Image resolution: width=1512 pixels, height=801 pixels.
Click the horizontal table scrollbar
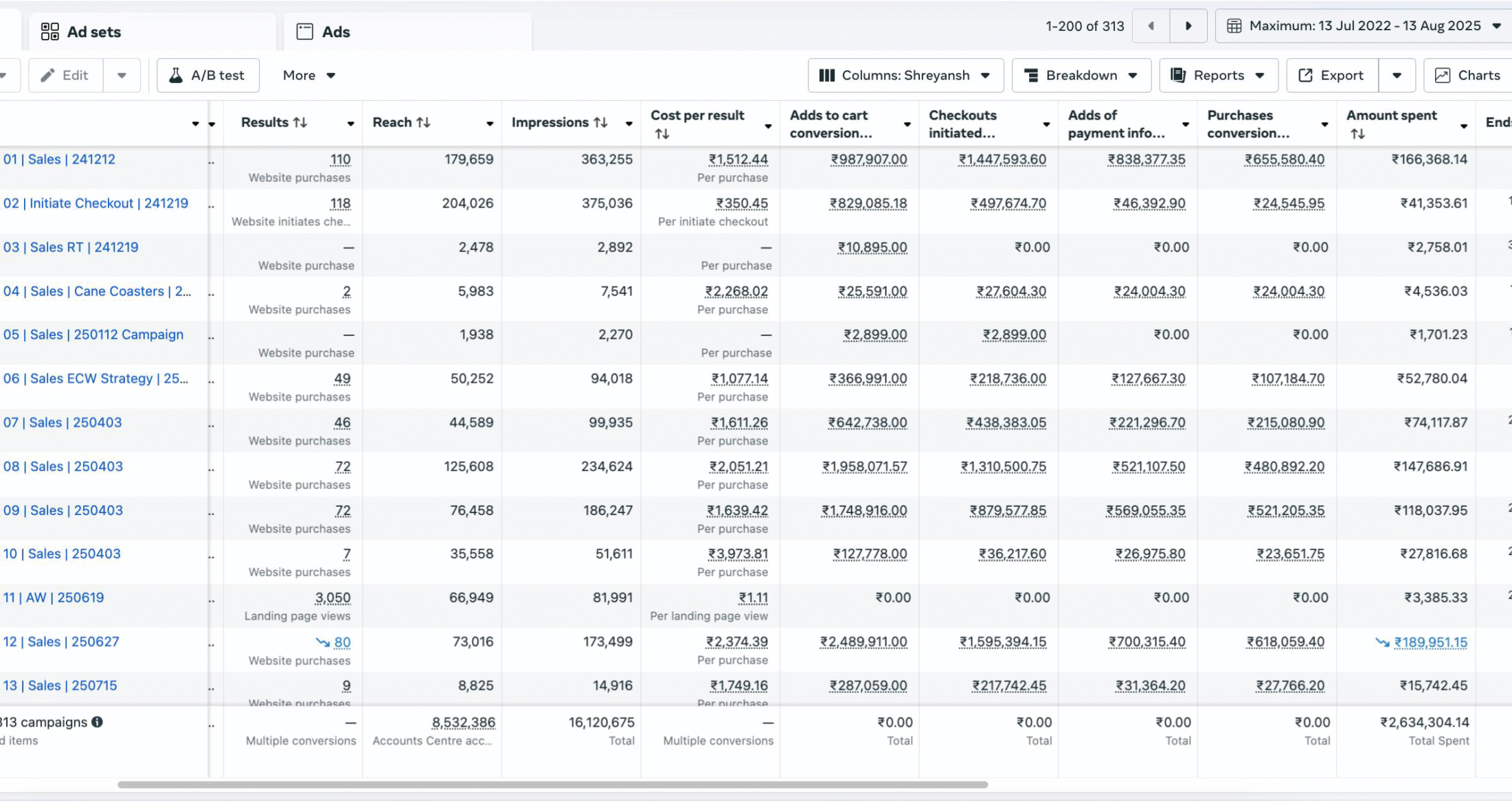pos(552,785)
